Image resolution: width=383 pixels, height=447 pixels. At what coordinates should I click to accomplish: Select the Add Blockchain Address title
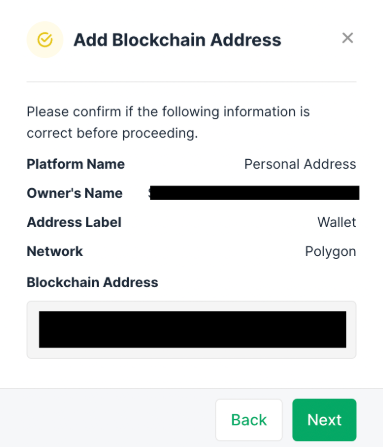(x=177, y=40)
